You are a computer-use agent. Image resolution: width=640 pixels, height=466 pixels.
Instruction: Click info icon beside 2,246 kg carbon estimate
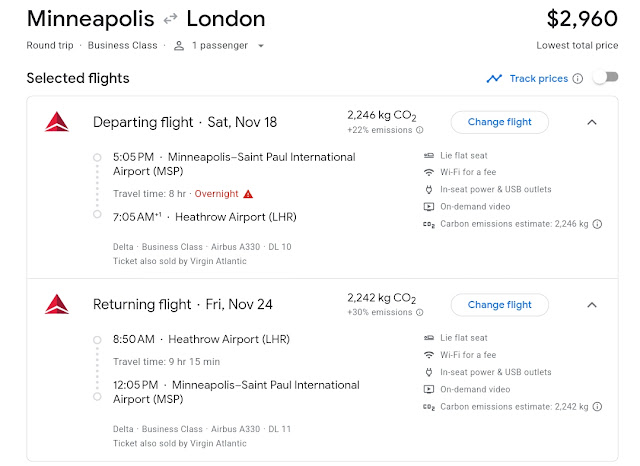pyautogui.click(x=598, y=224)
